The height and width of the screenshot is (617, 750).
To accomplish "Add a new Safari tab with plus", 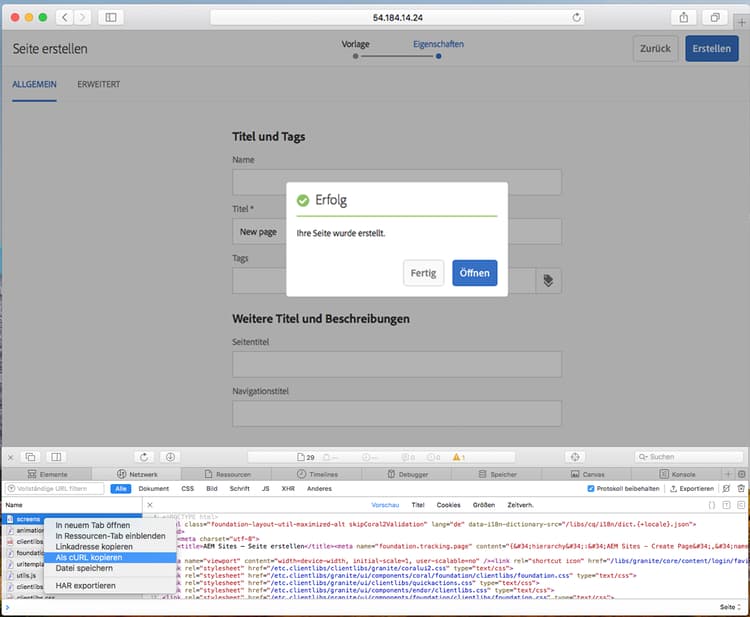I will pos(742,22).
